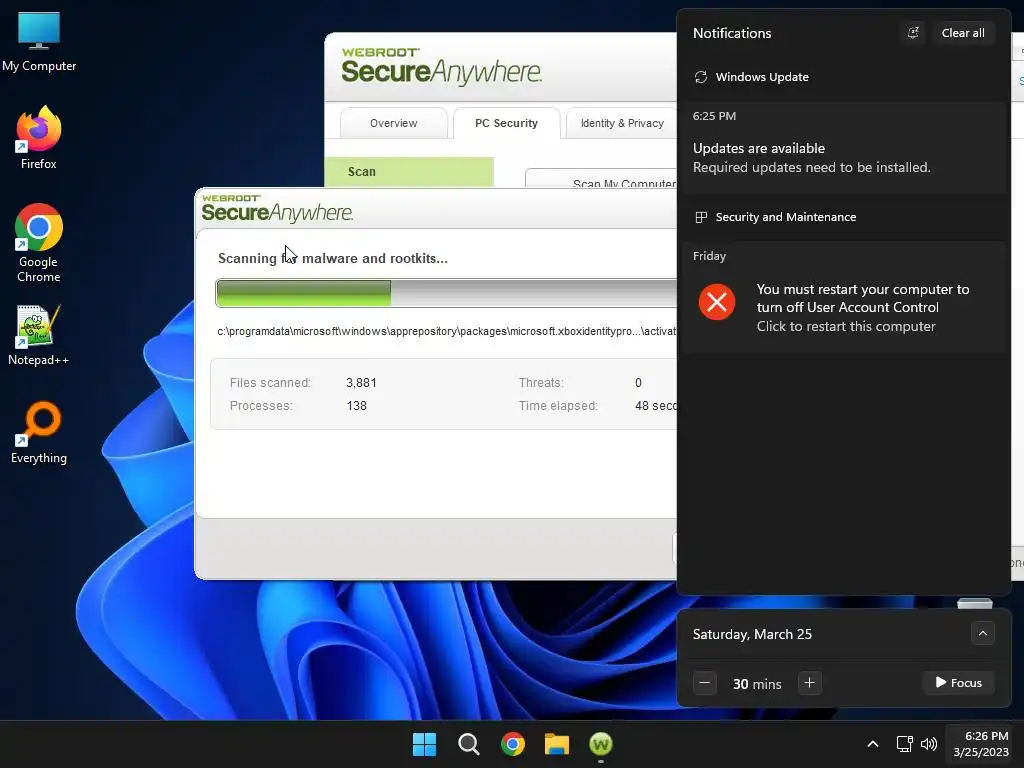The height and width of the screenshot is (768, 1024).
Task: Click the scan progress bar
Action: click(x=446, y=293)
